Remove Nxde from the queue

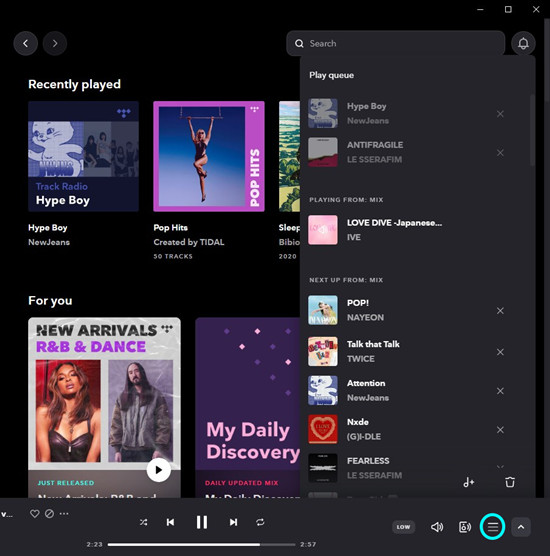500,430
